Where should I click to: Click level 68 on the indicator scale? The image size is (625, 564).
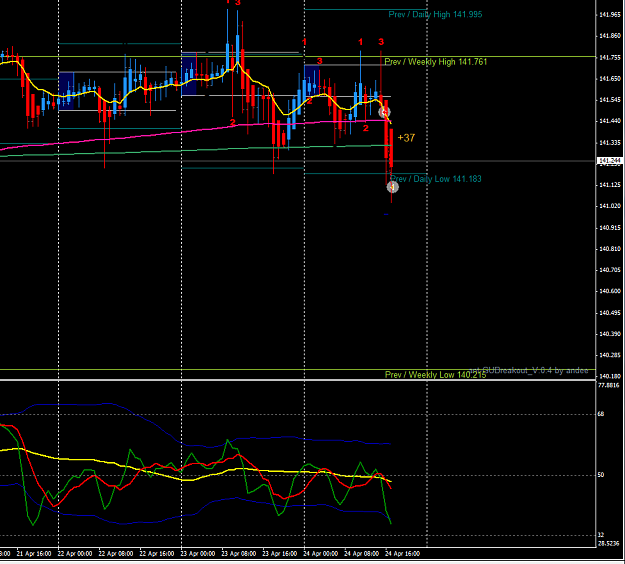tap(601, 414)
